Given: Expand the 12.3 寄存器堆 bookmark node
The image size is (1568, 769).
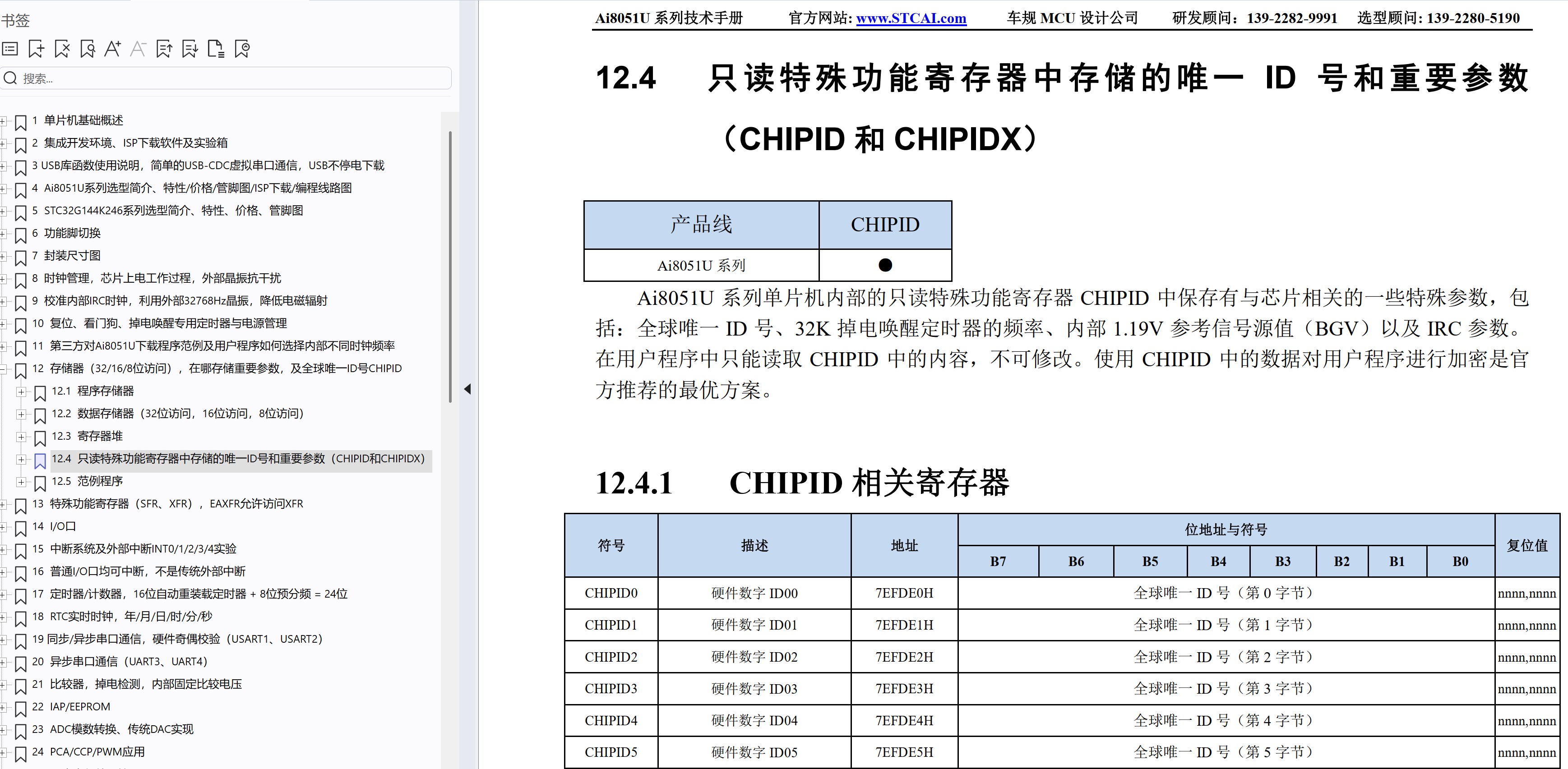Looking at the screenshot, I should coord(21,437).
